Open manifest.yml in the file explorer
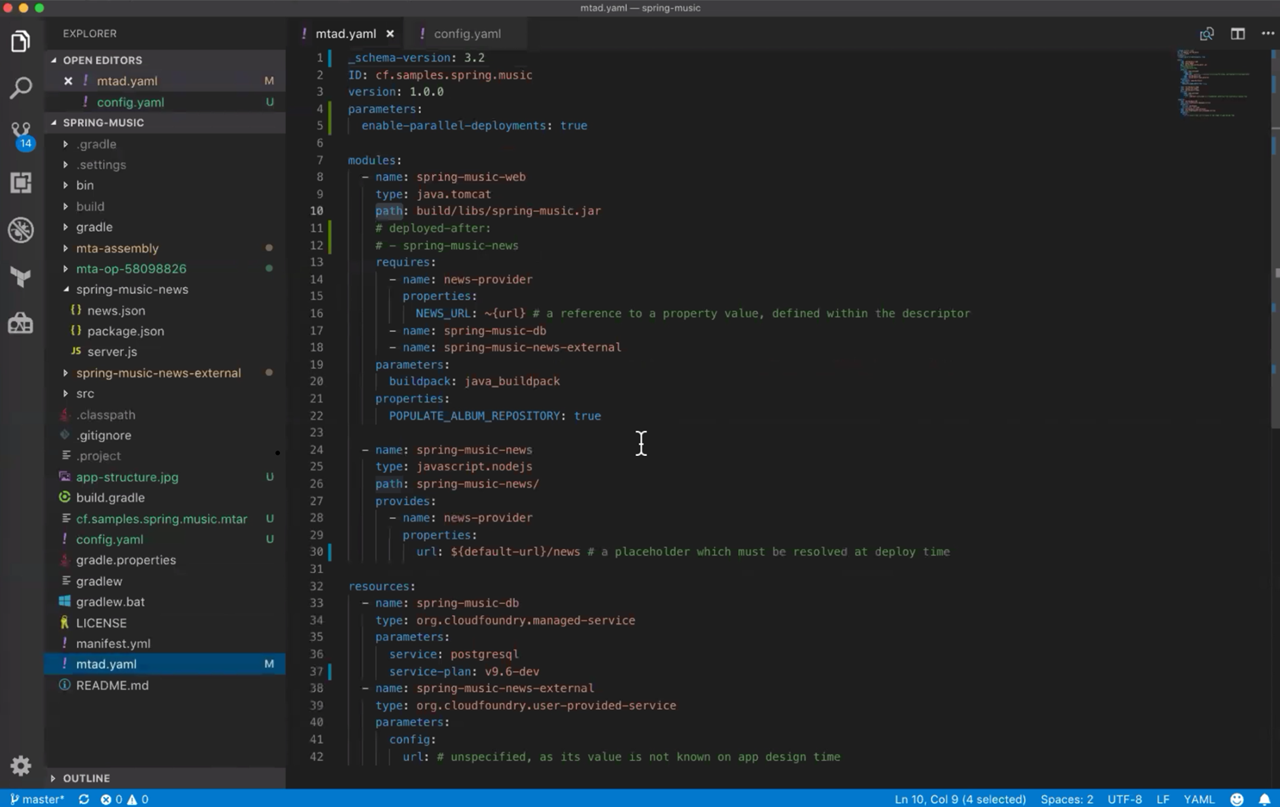Viewport: 1280px width, 807px height. [x=113, y=644]
